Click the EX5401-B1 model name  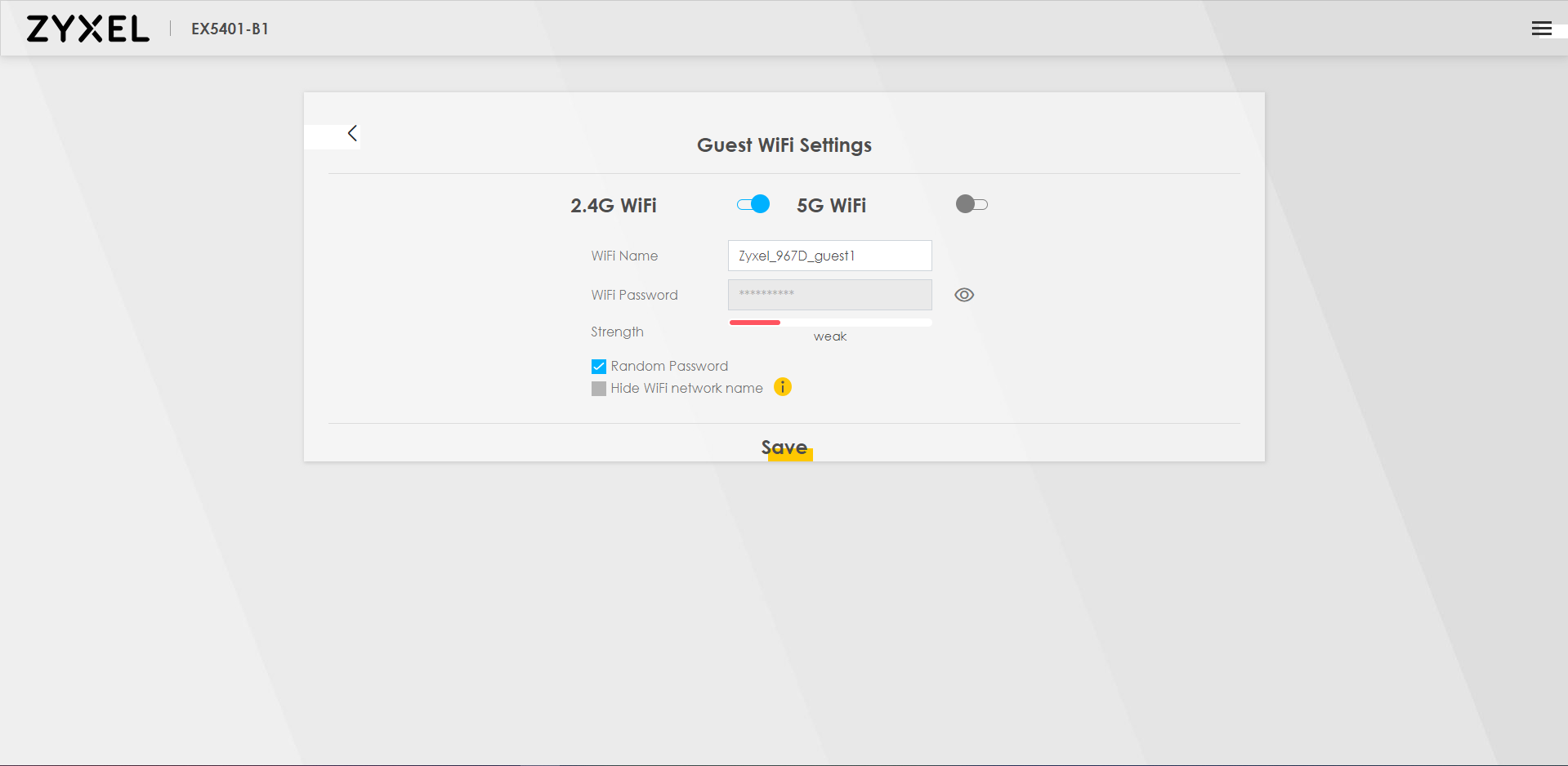pos(230,29)
